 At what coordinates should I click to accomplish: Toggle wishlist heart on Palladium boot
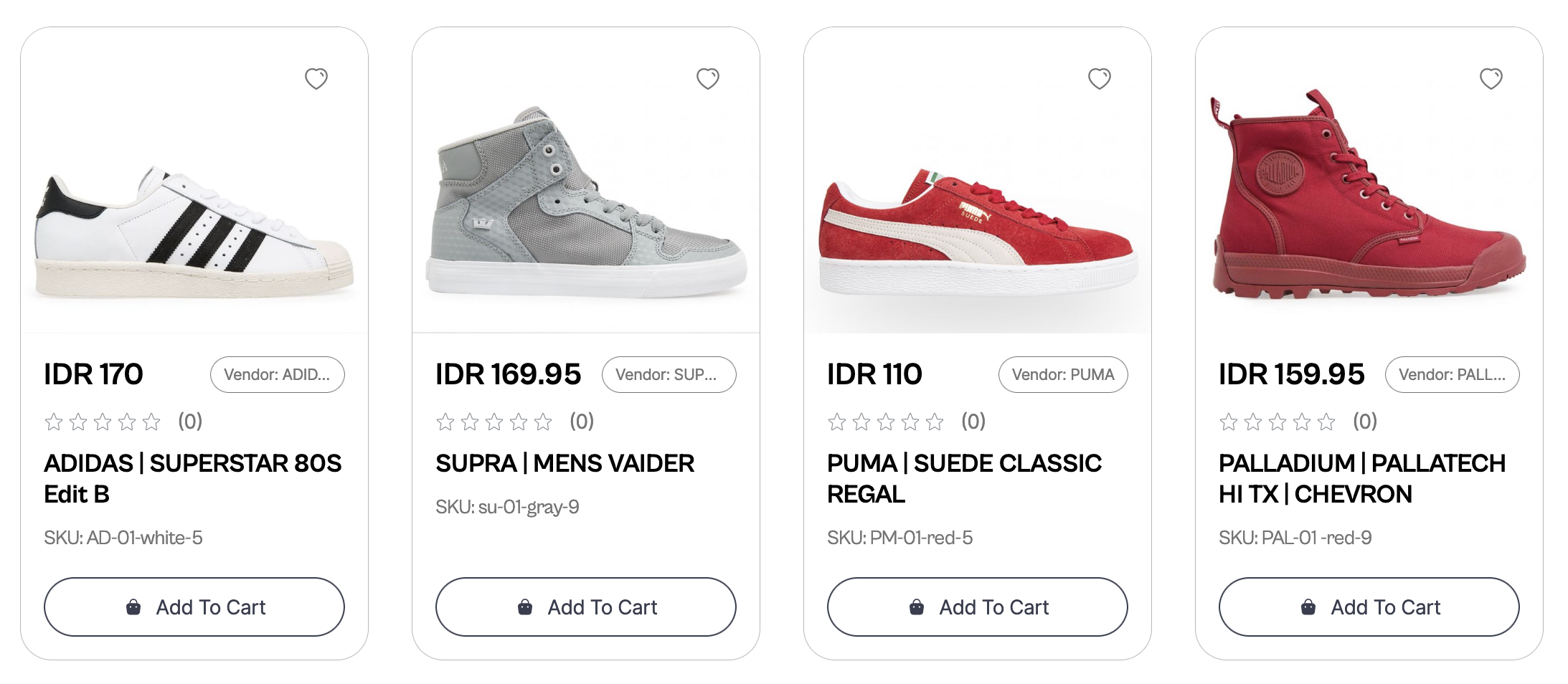[1491, 78]
